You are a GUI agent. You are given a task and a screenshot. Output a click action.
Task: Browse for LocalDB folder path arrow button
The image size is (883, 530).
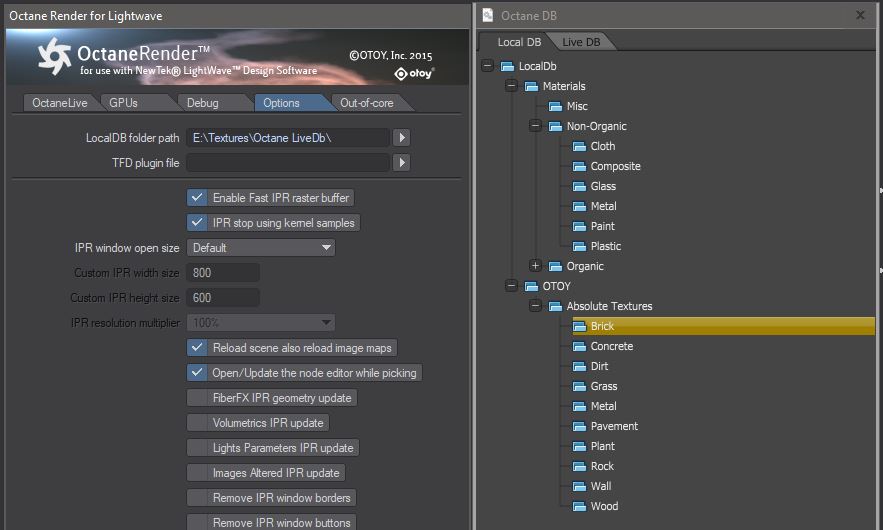click(x=401, y=137)
